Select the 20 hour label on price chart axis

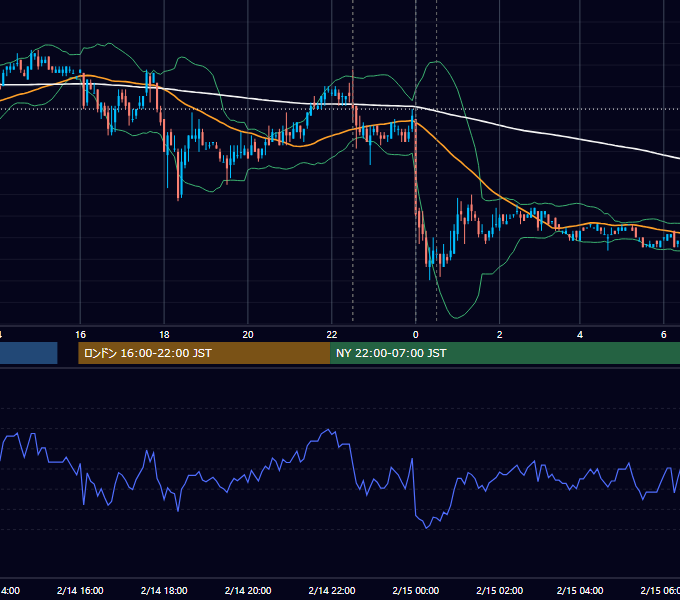click(x=248, y=335)
